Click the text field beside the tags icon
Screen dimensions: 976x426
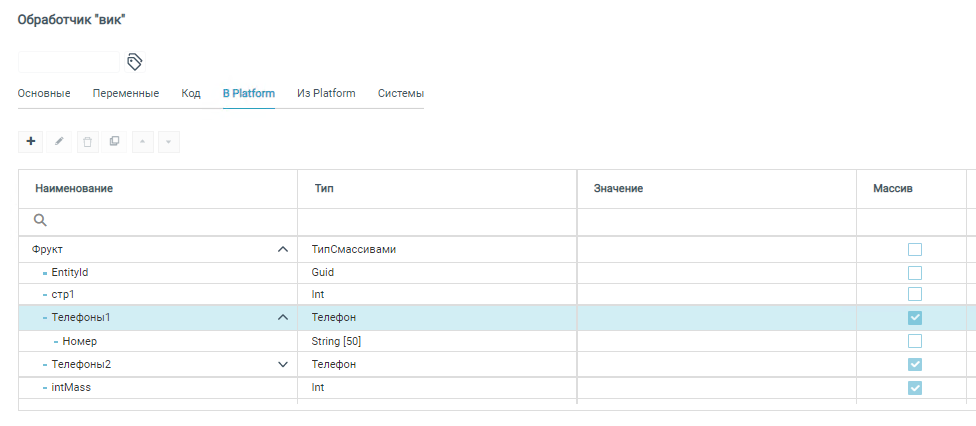(x=68, y=62)
